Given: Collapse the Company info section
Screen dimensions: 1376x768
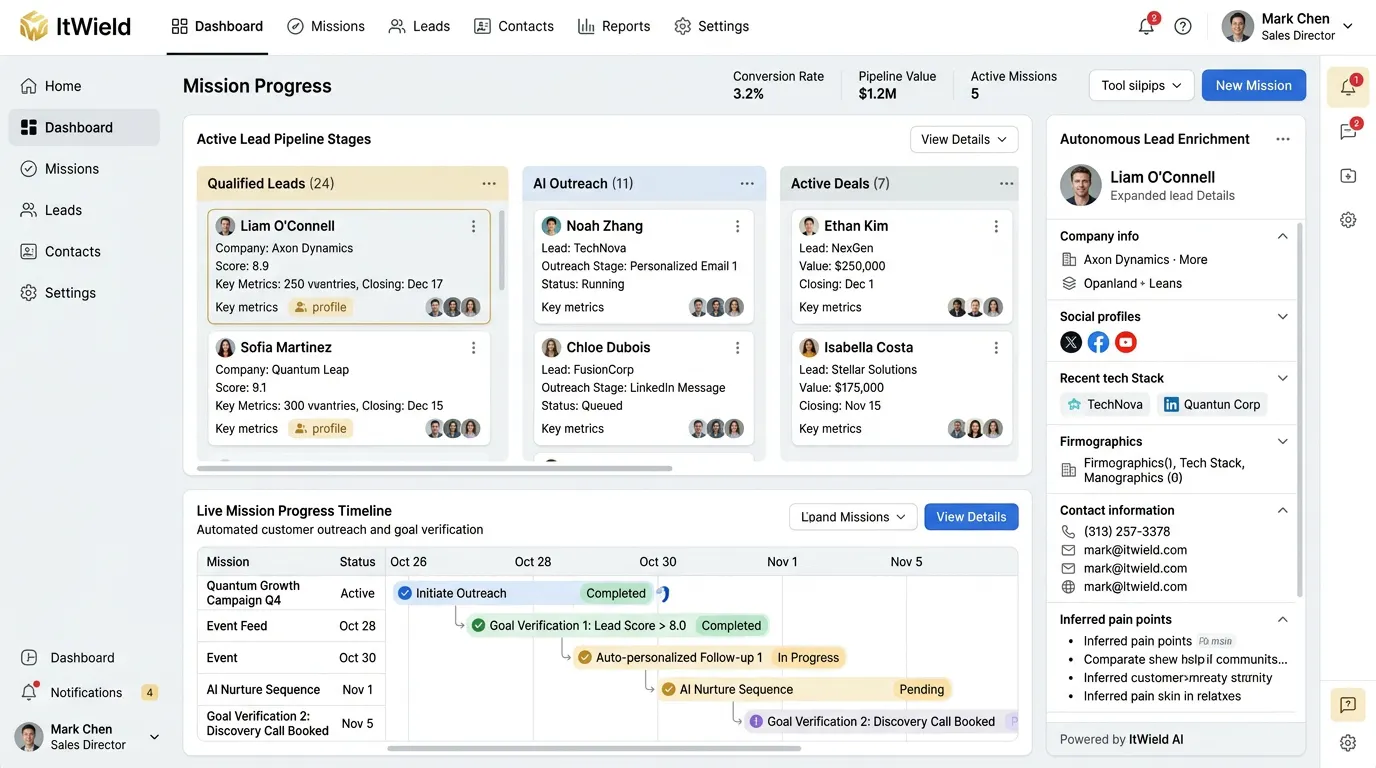Looking at the screenshot, I should [x=1283, y=236].
